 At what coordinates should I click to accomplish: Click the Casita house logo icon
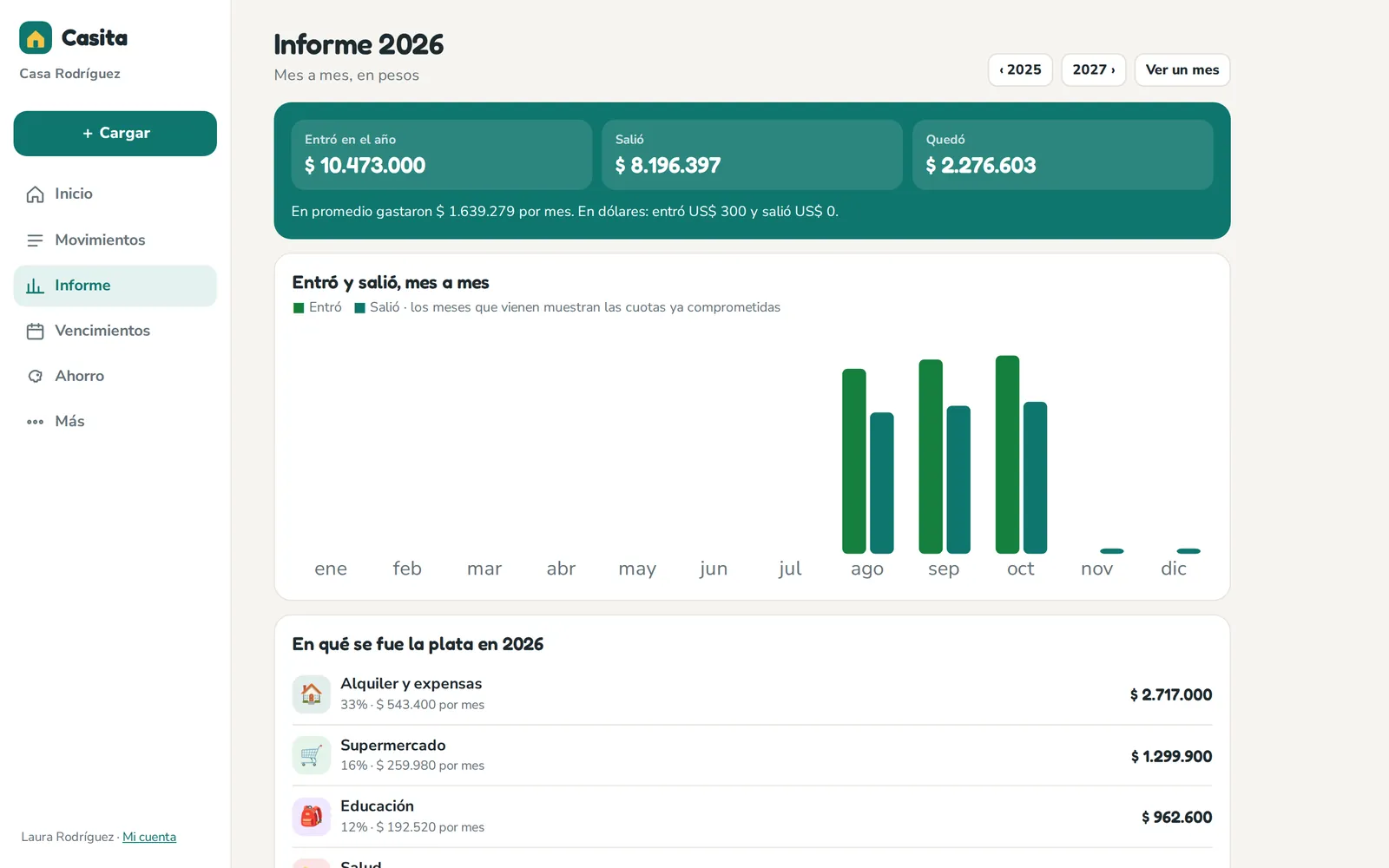36,38
